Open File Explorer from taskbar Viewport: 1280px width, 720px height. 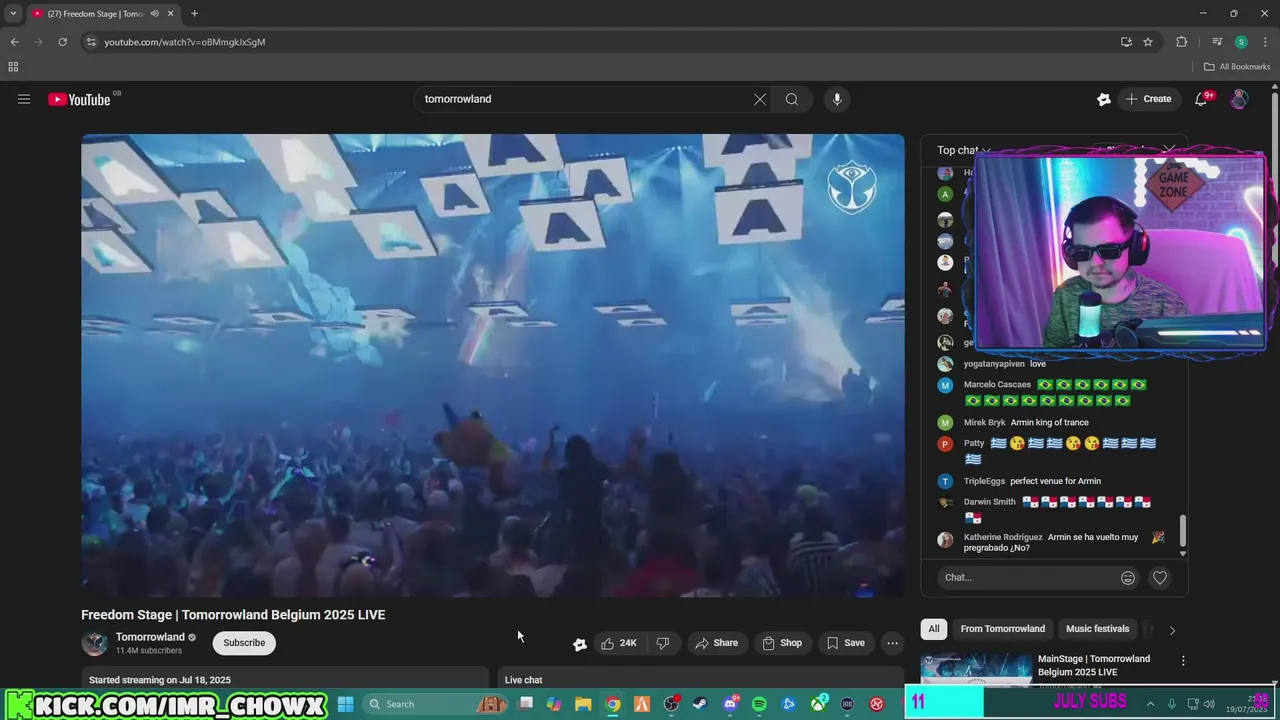click(583, 704)
